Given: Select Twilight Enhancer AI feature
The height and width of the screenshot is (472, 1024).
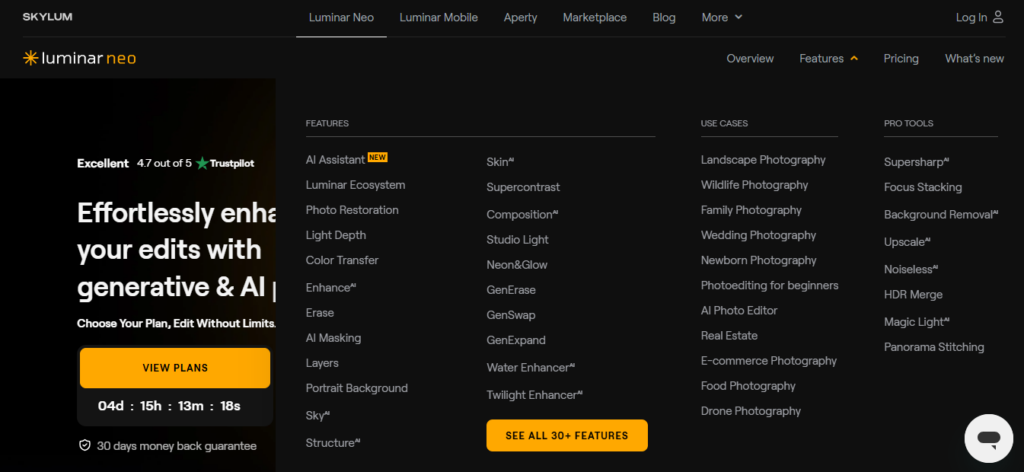Looking at the screenshot, I should click(534, 395).
